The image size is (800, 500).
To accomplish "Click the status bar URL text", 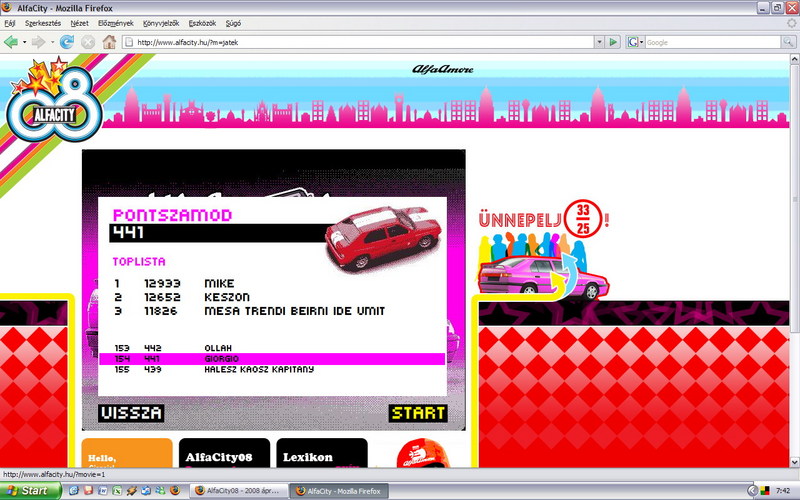I will pyautogui.click(x=54, y=474).
